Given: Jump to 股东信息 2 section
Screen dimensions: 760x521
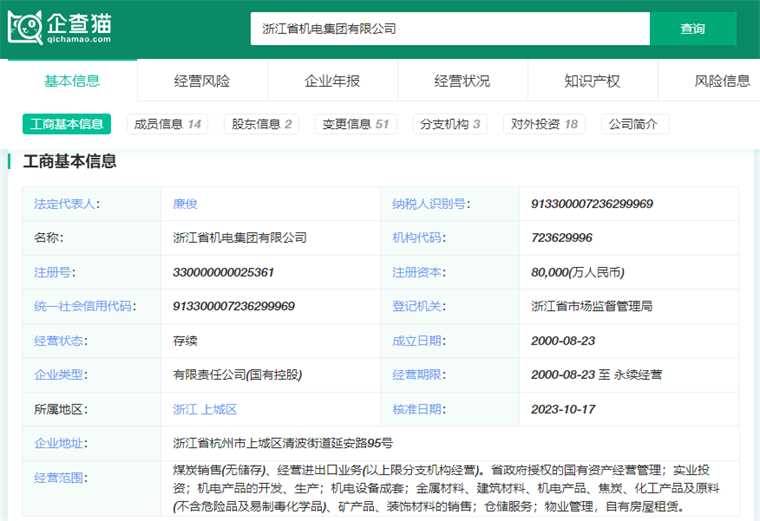Looking at the screenshot, I should point(262,124).
